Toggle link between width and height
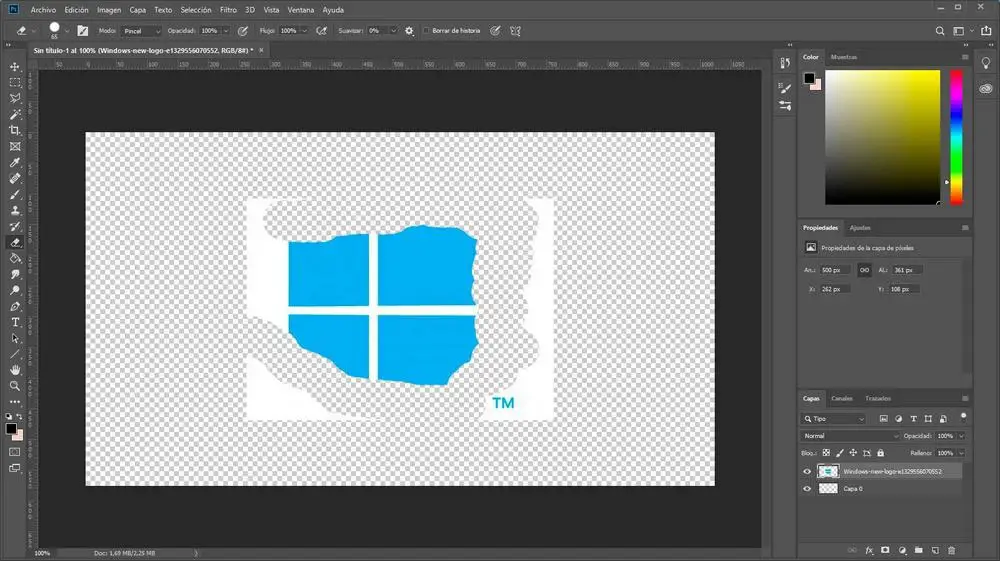Viewport: 1000px width, 561px height. coord(864,270)
